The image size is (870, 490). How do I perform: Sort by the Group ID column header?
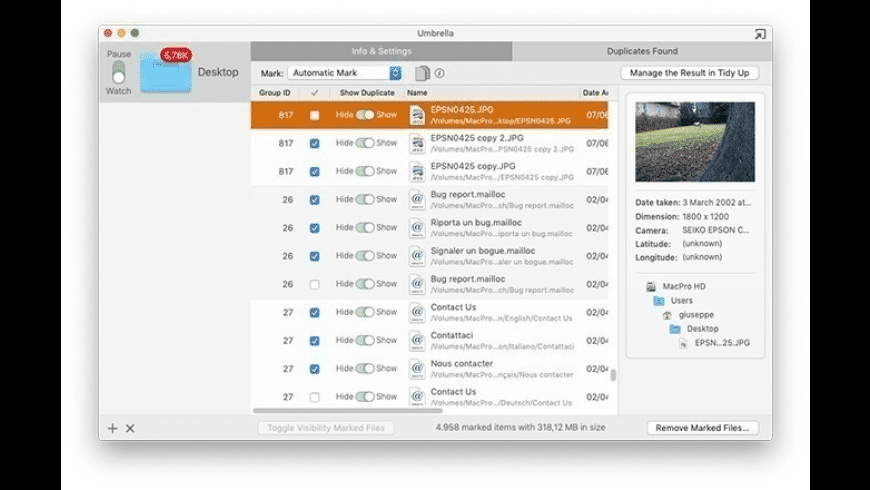click(275, 93)
